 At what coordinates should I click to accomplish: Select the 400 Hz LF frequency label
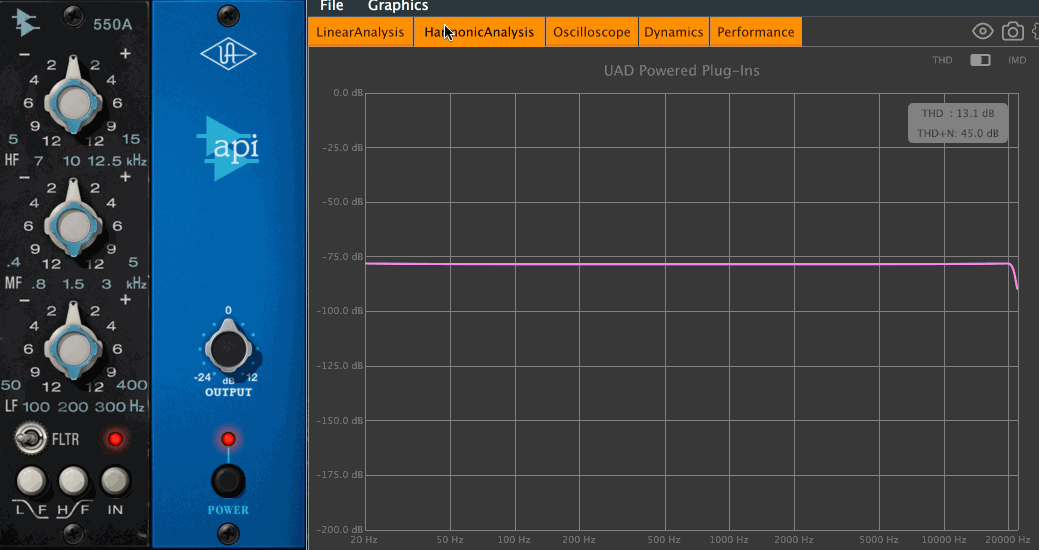[x=131, y=385]
